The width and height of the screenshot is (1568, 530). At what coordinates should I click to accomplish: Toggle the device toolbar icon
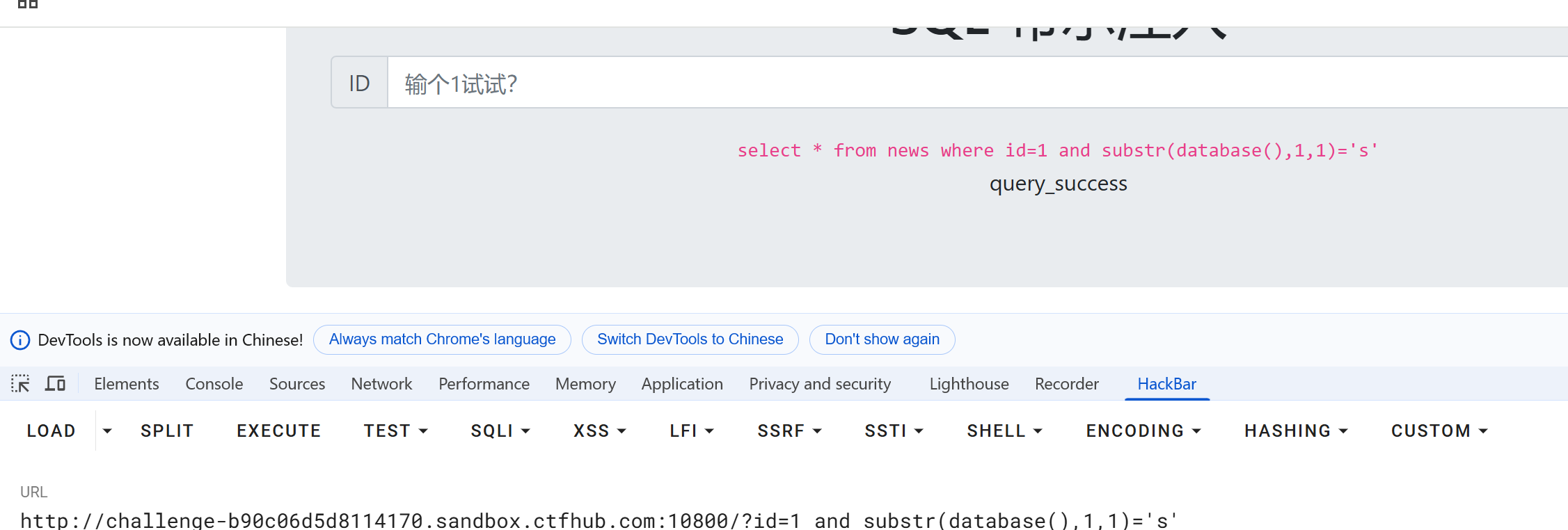55,383
